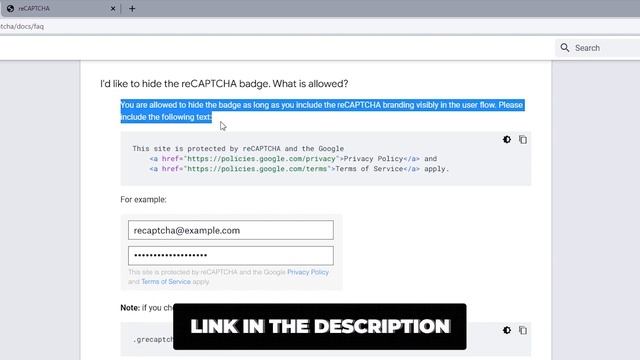The width and height of the screenshot is (640, 360).
Task: Click the search magnifier icon
Action: point(565,48)
